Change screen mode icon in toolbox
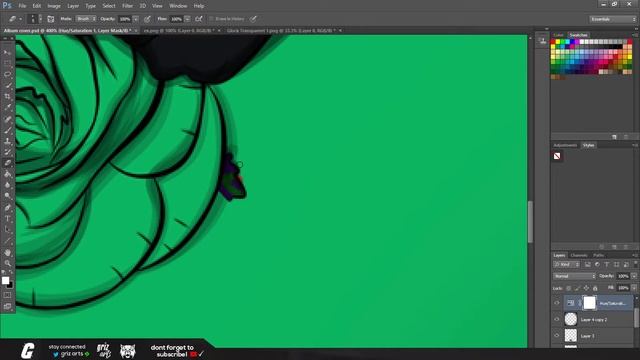640x360 pixels. pyautogui.click(x=7, y=306)
